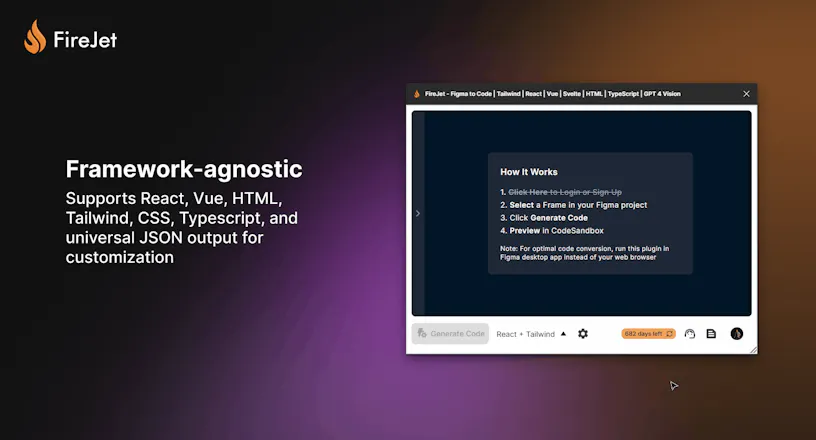Click strikethrough Click Here to Login link
816x440 pixels.
tap(565, 192)
